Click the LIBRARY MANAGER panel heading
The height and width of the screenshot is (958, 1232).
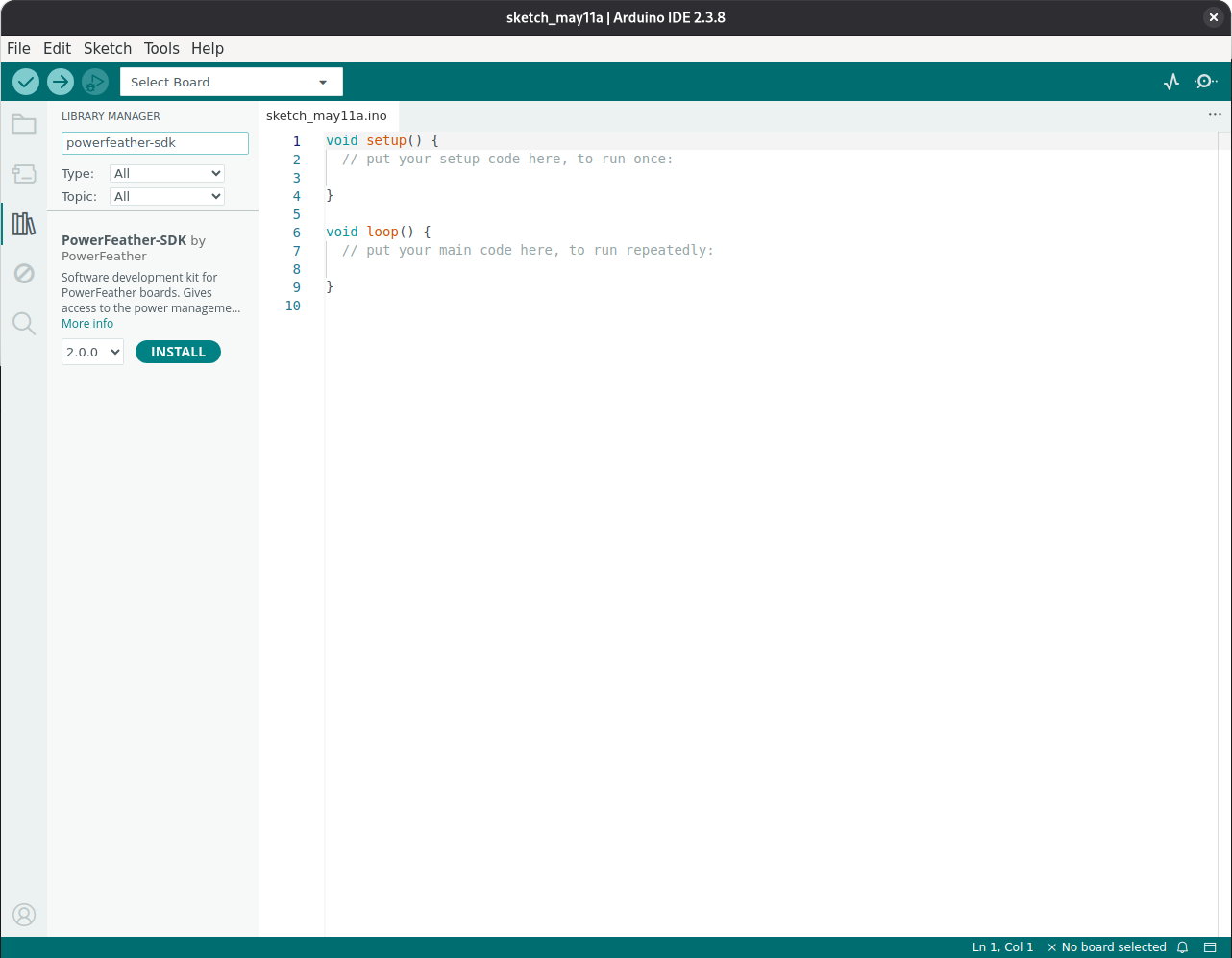coord(111,116)
